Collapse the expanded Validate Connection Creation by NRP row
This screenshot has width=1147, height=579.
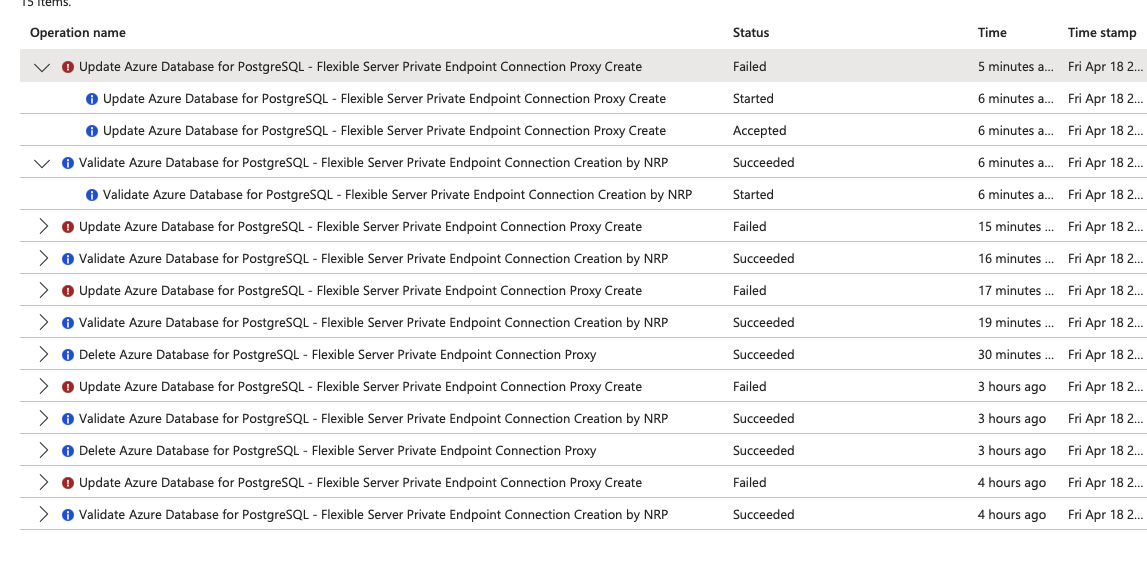pyautogui.click(x=42, y=163)
